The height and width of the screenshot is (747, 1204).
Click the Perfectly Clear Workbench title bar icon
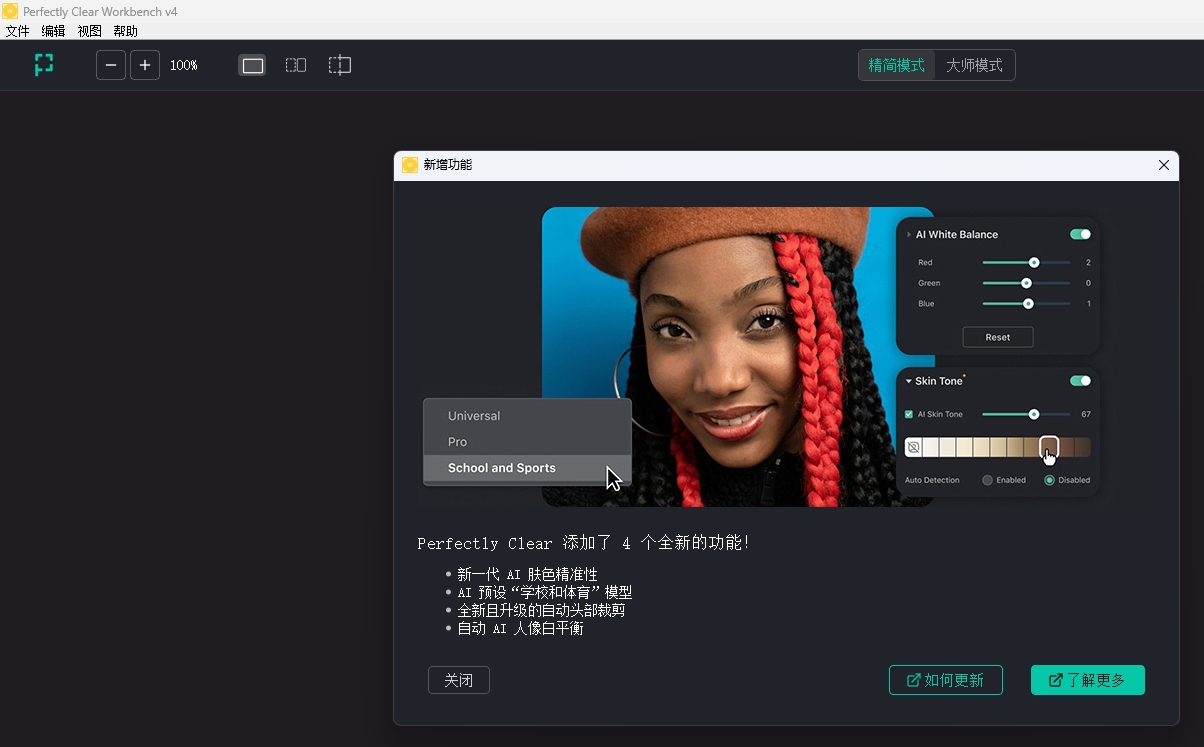click(x=10, y=11)
